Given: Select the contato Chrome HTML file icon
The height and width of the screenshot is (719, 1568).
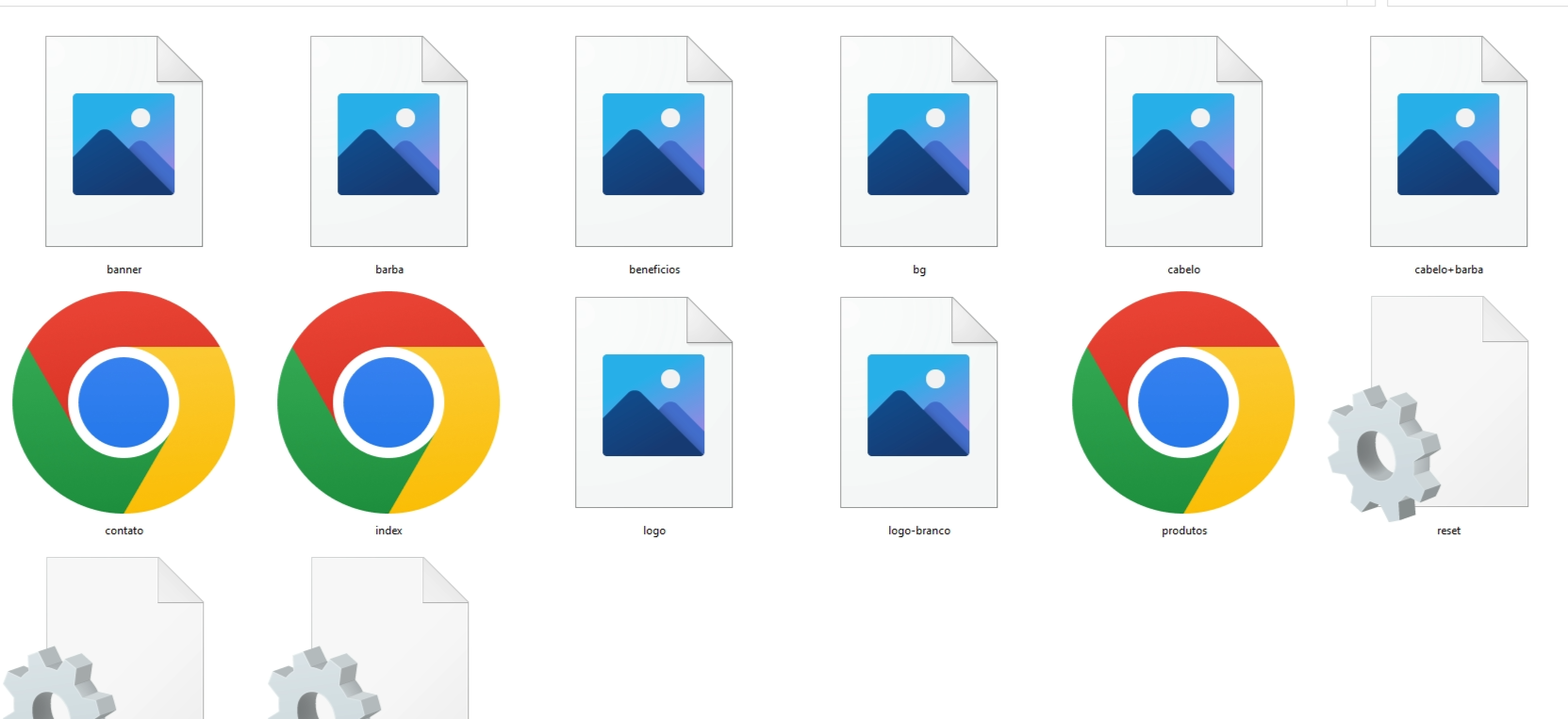Looking at the screenshot, I should click(x=124, y=402).
